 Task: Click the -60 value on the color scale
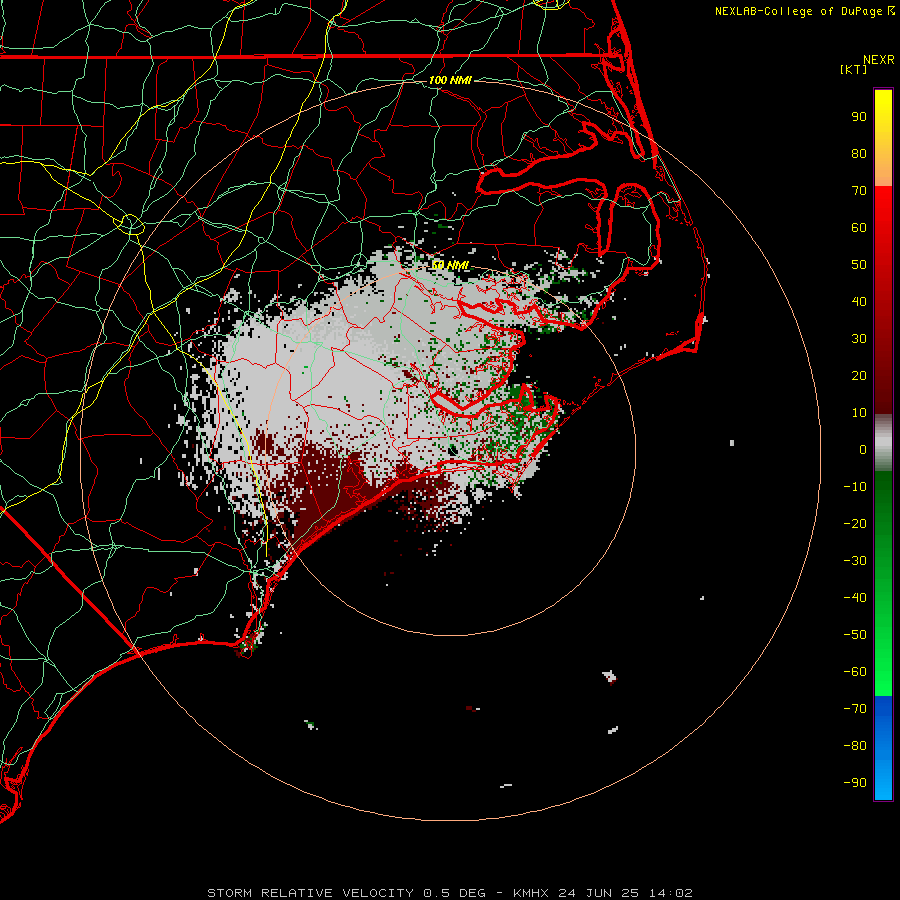pos(855,672)
